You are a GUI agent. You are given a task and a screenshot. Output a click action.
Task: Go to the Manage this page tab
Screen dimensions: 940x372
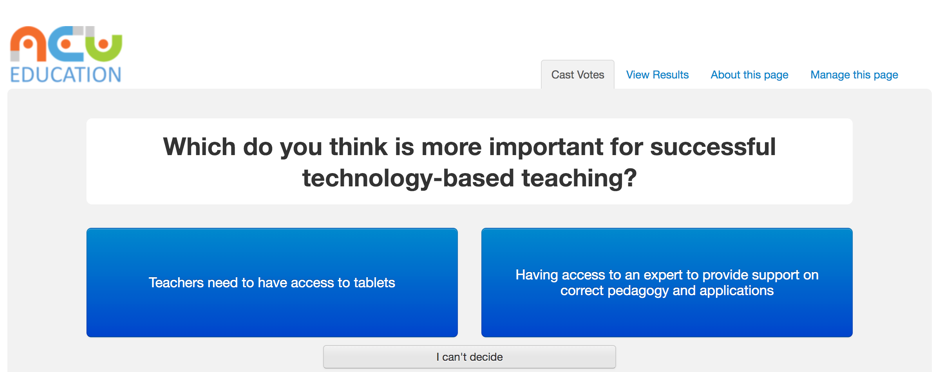click(x=854, y=75)
